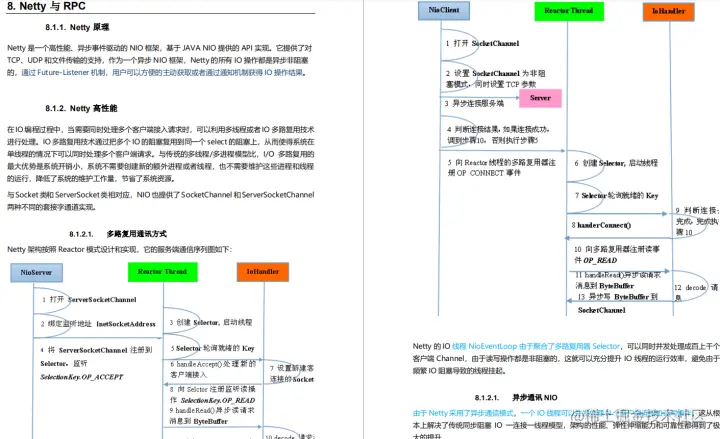Click the subheading "8.1.2.1. 异步通讯 NIO"
The image size is (720, 439).
(x=516, y=397)
